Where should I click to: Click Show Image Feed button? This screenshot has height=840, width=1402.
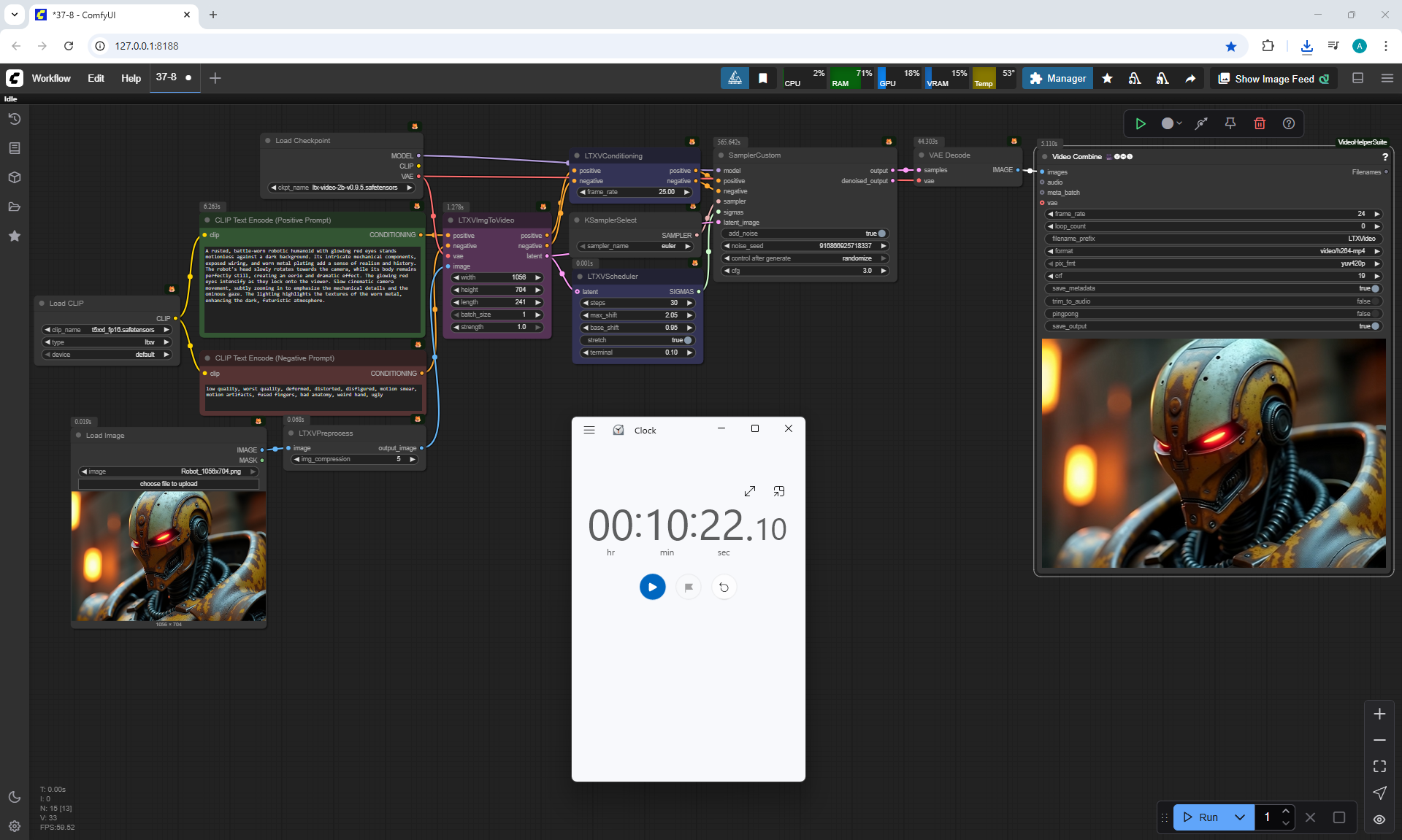1273,78
